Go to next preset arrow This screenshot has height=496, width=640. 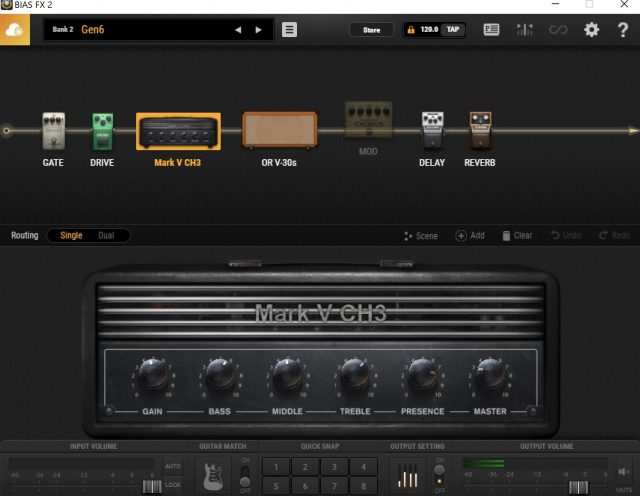click(258, 30)
